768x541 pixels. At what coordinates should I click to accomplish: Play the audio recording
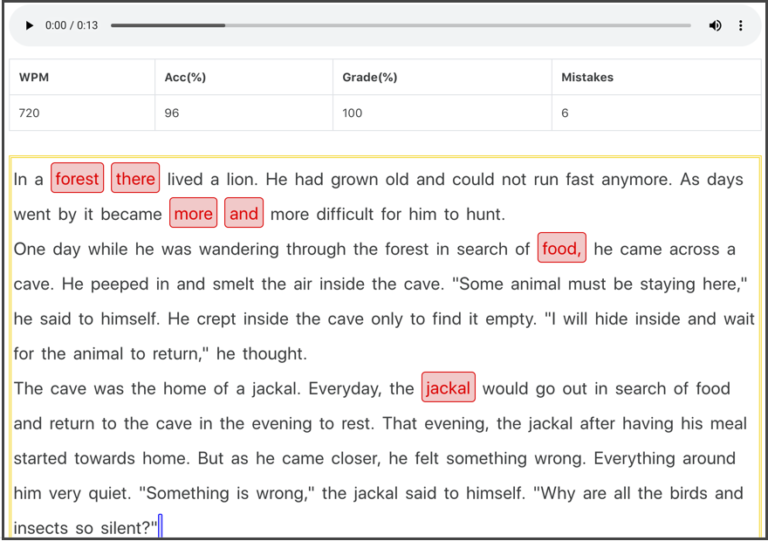29,25
